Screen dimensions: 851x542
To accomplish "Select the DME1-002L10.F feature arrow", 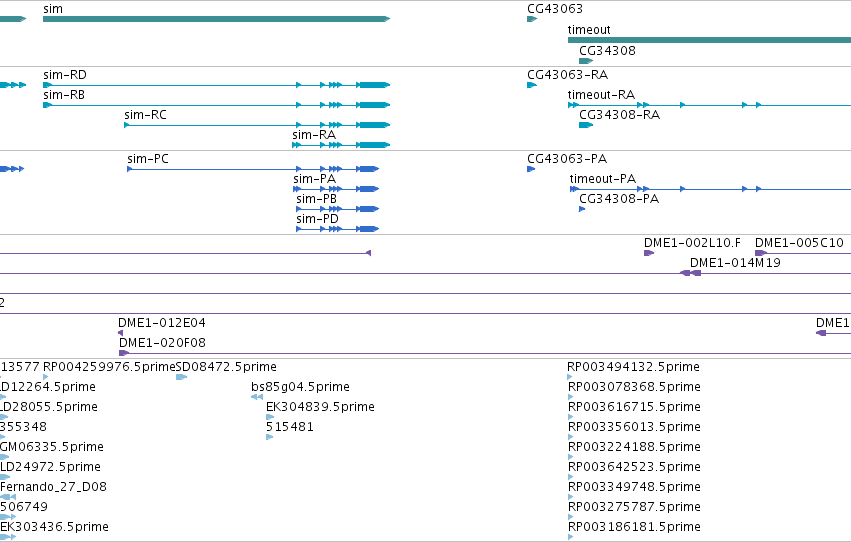I will pos(649,253).
